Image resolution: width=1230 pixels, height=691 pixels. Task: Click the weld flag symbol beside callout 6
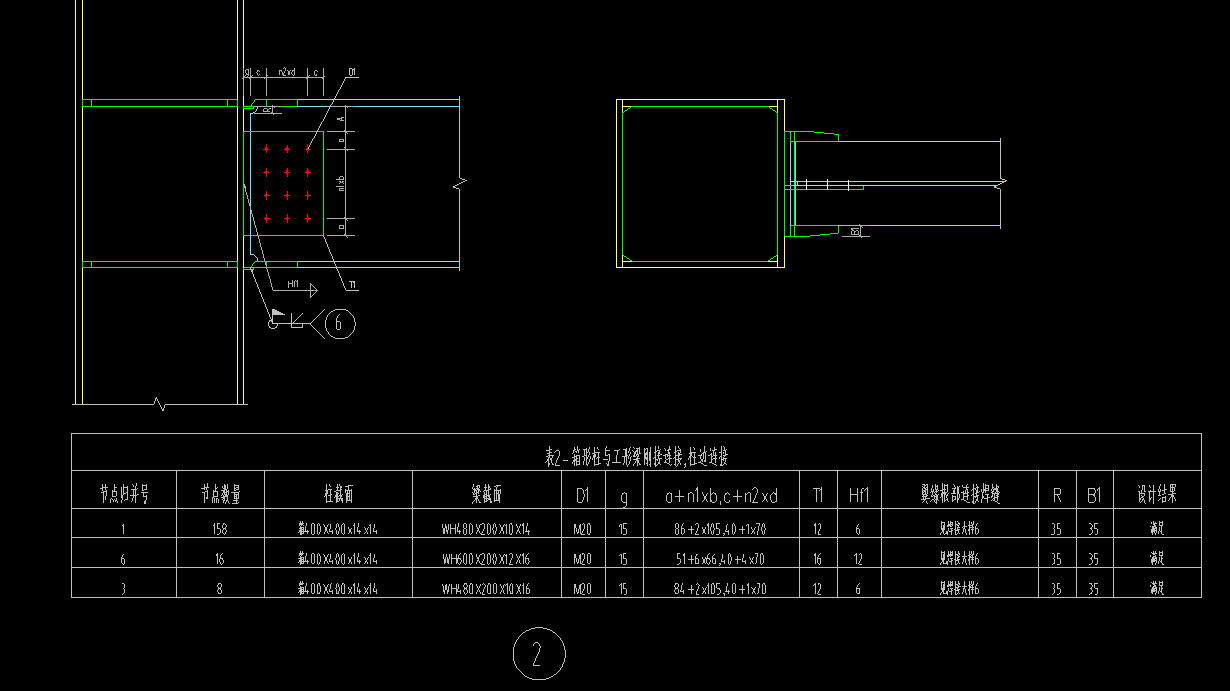(x=277, y=316)
